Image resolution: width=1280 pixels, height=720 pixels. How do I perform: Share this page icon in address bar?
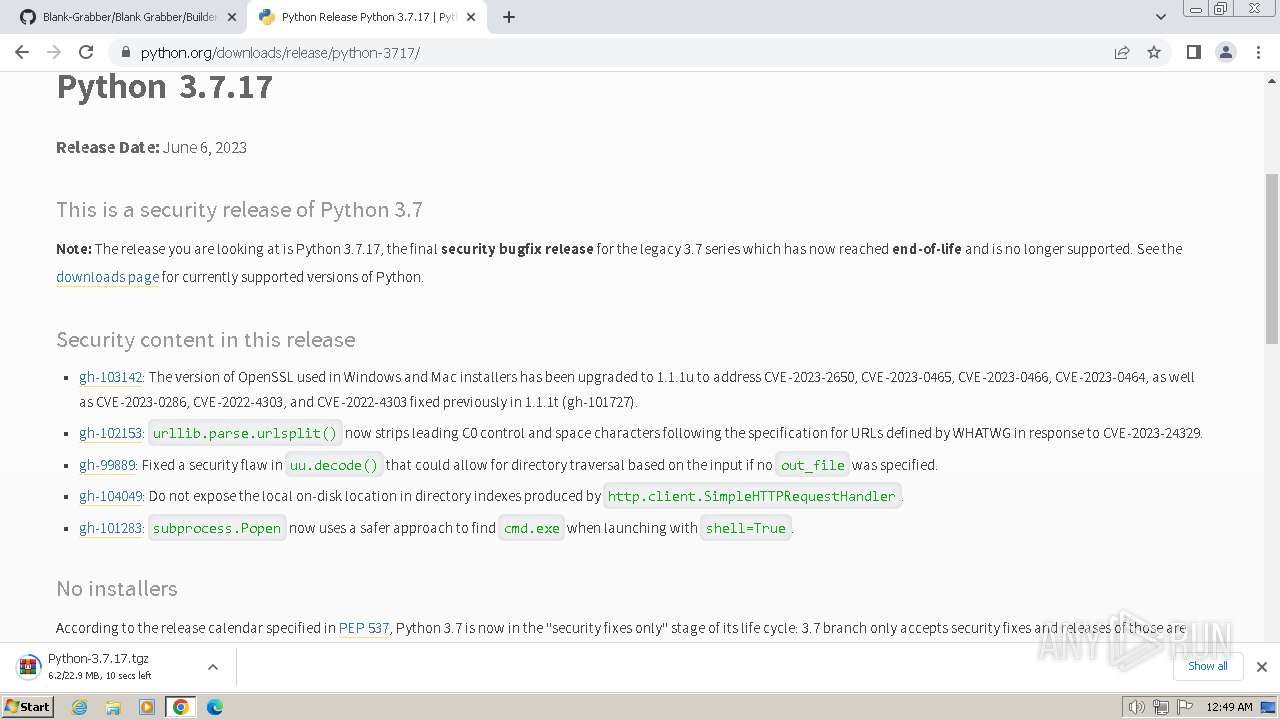pos(1122,52)
